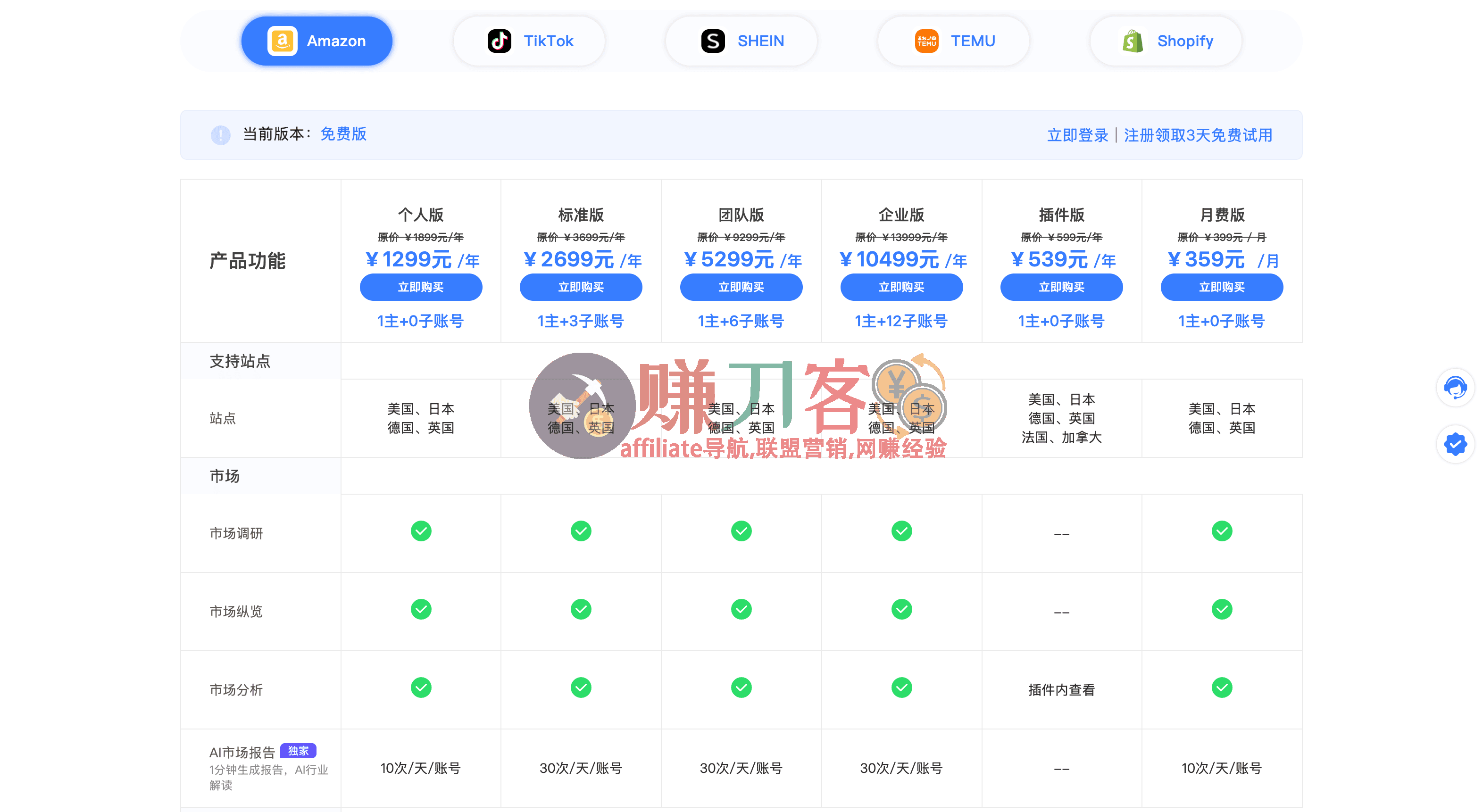Click the TEMU logo icon

point(926,41)
